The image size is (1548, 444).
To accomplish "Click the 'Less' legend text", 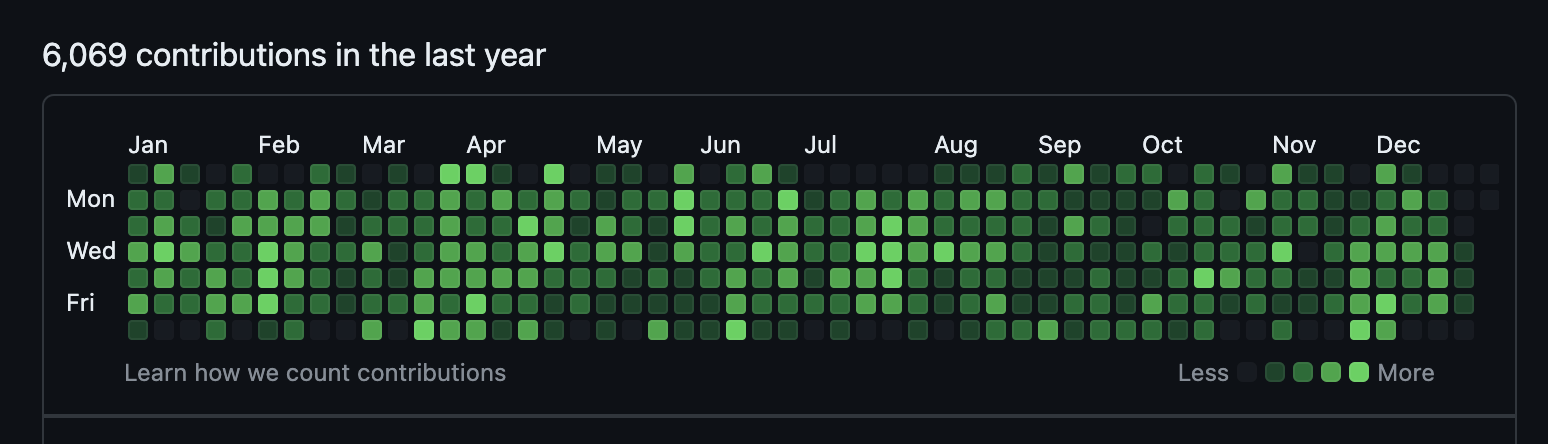I will point(1203,373).
